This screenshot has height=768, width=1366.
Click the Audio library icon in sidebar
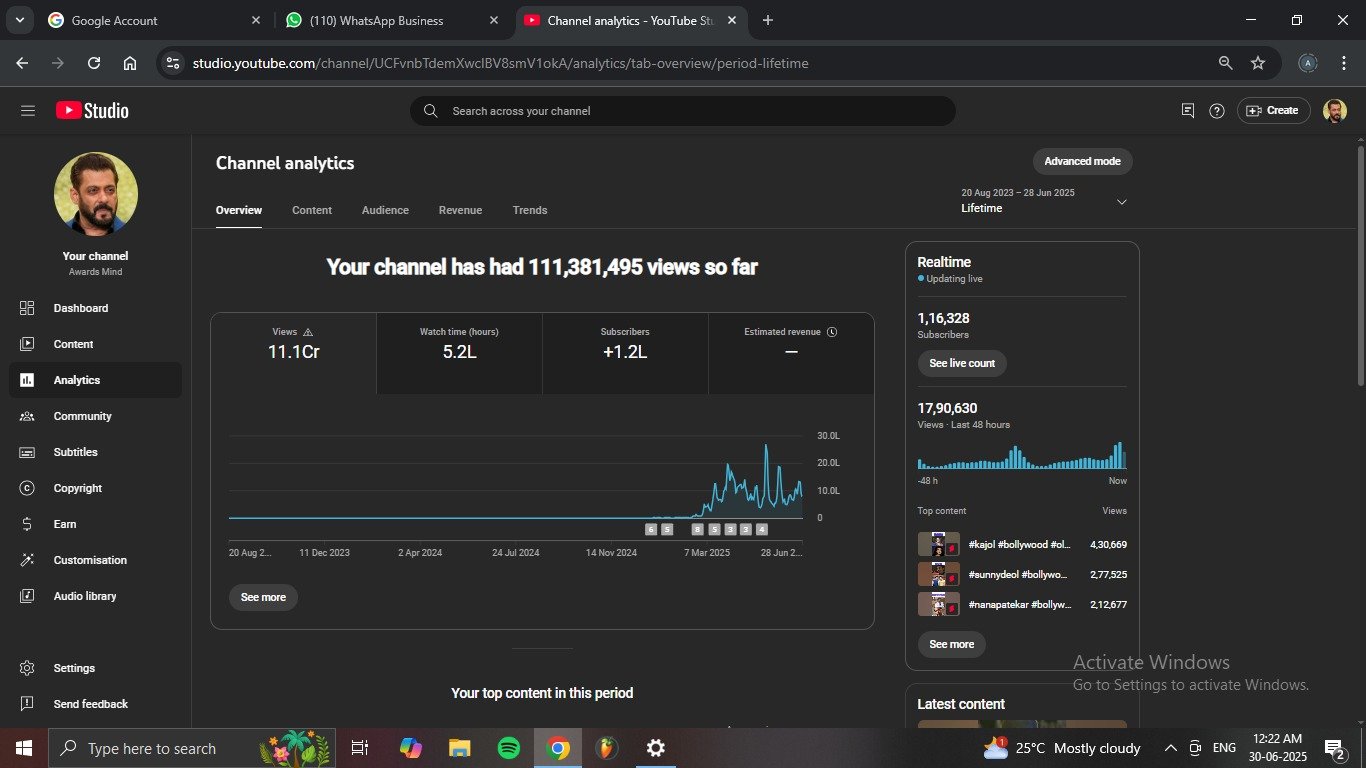(27, 596)
